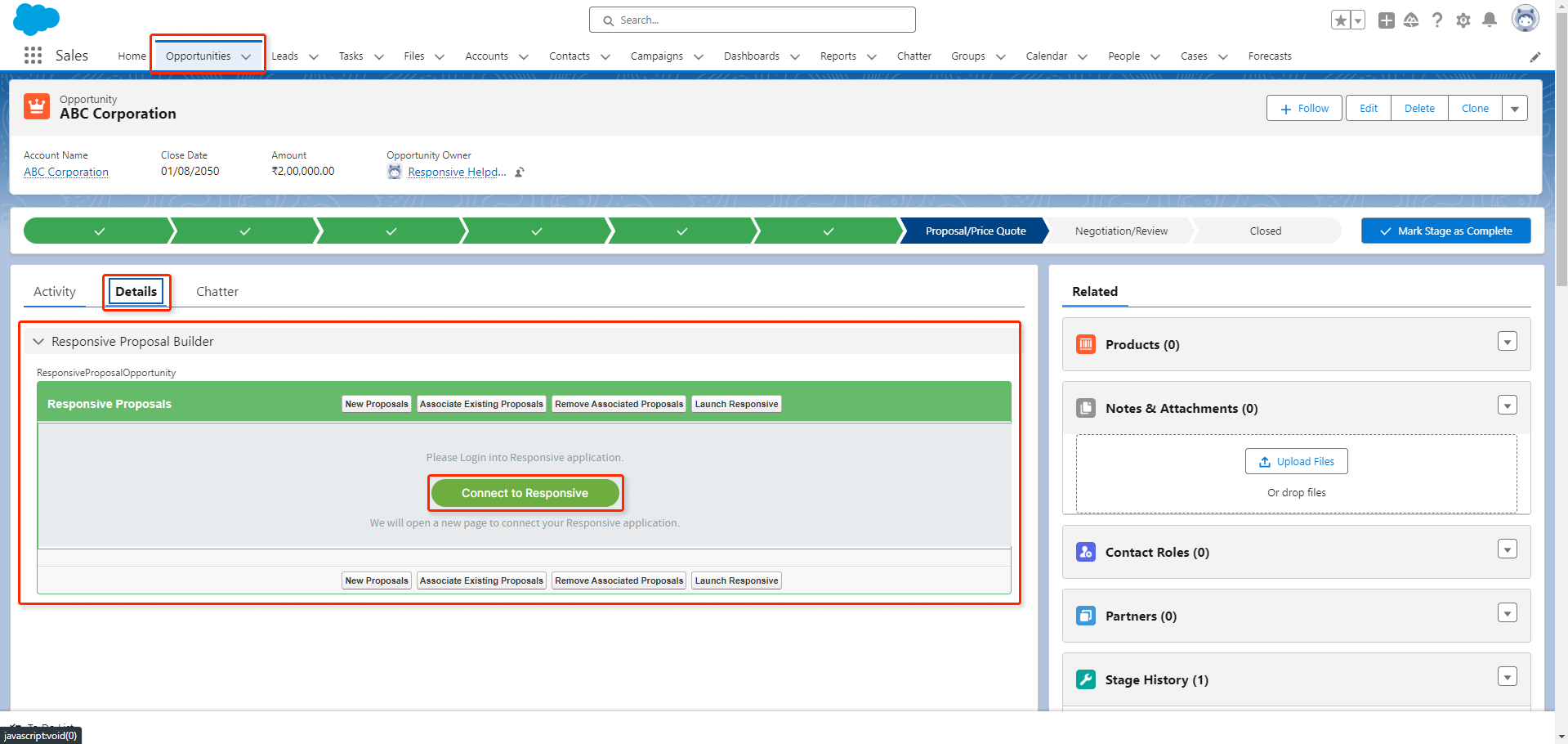The width and height of the screenshot is (1568, 744).
Task: Click inside the global Search field
Action: coord(752,20)
